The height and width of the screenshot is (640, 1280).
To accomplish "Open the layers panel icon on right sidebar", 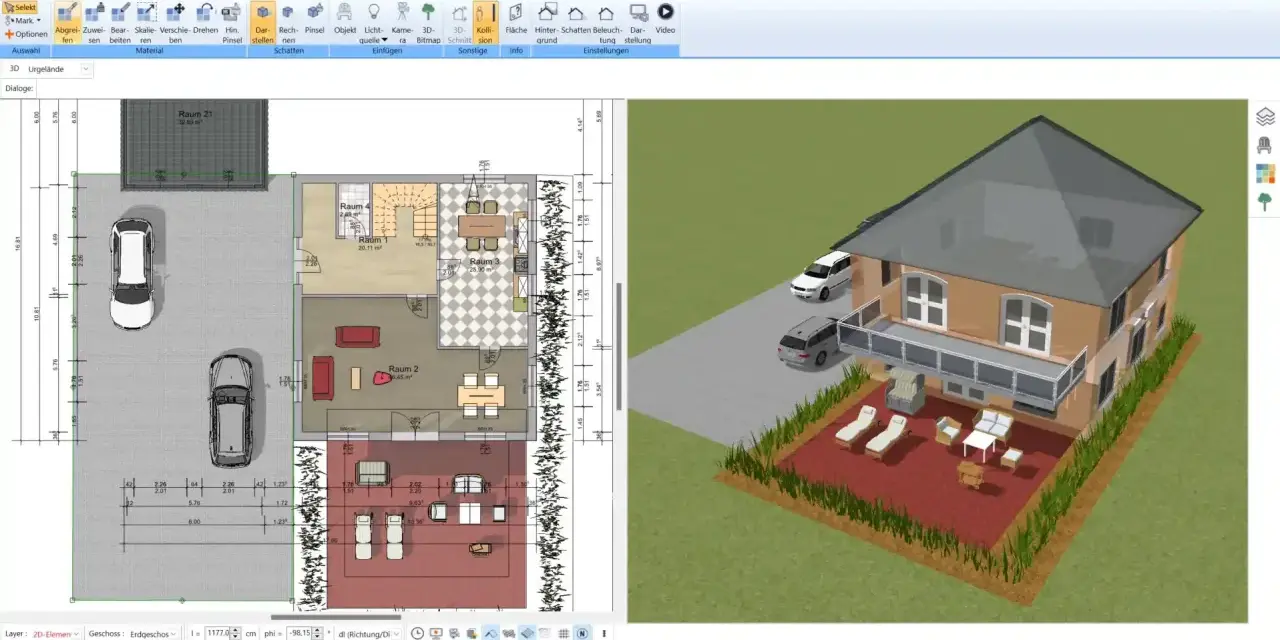I will [1265, 116].
